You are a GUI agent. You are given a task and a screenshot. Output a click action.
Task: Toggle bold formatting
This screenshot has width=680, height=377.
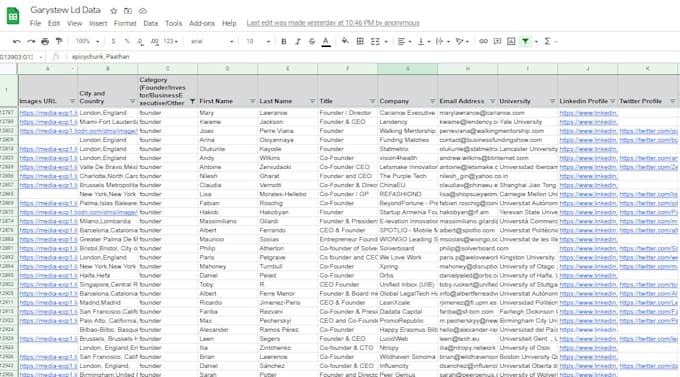(284, 41)
